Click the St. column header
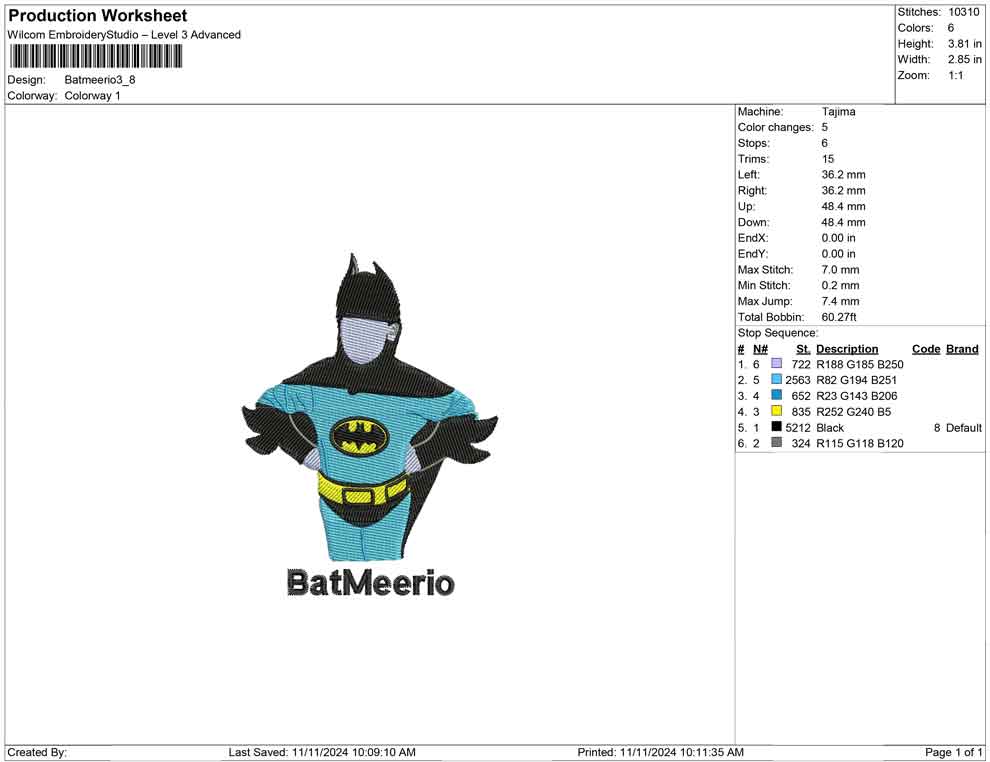 click(x=803, y=349)
